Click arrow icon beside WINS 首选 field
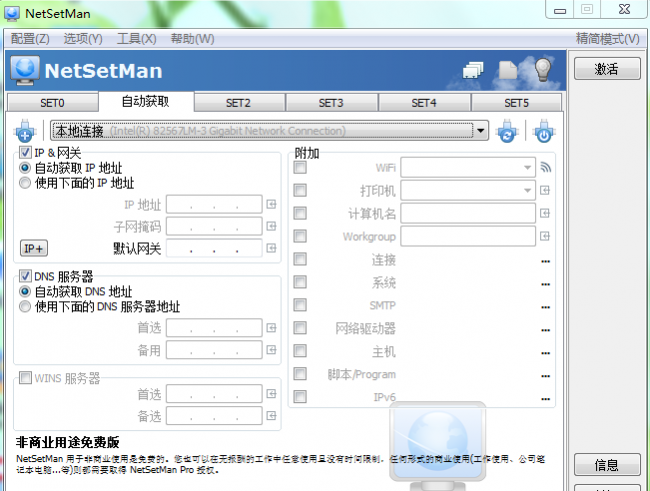 (x=271, y=394)
